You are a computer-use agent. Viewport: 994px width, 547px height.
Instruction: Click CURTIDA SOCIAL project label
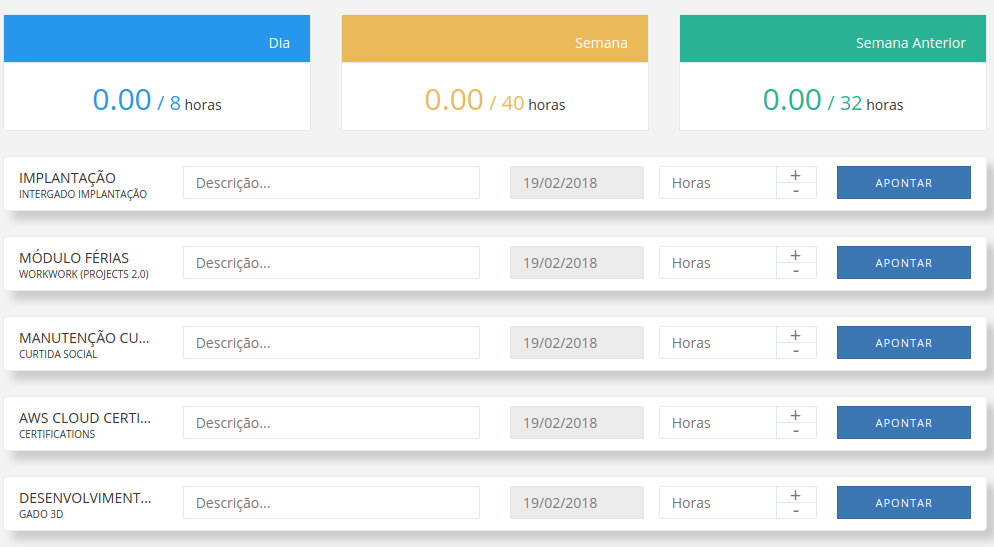[x=58, y=354]
